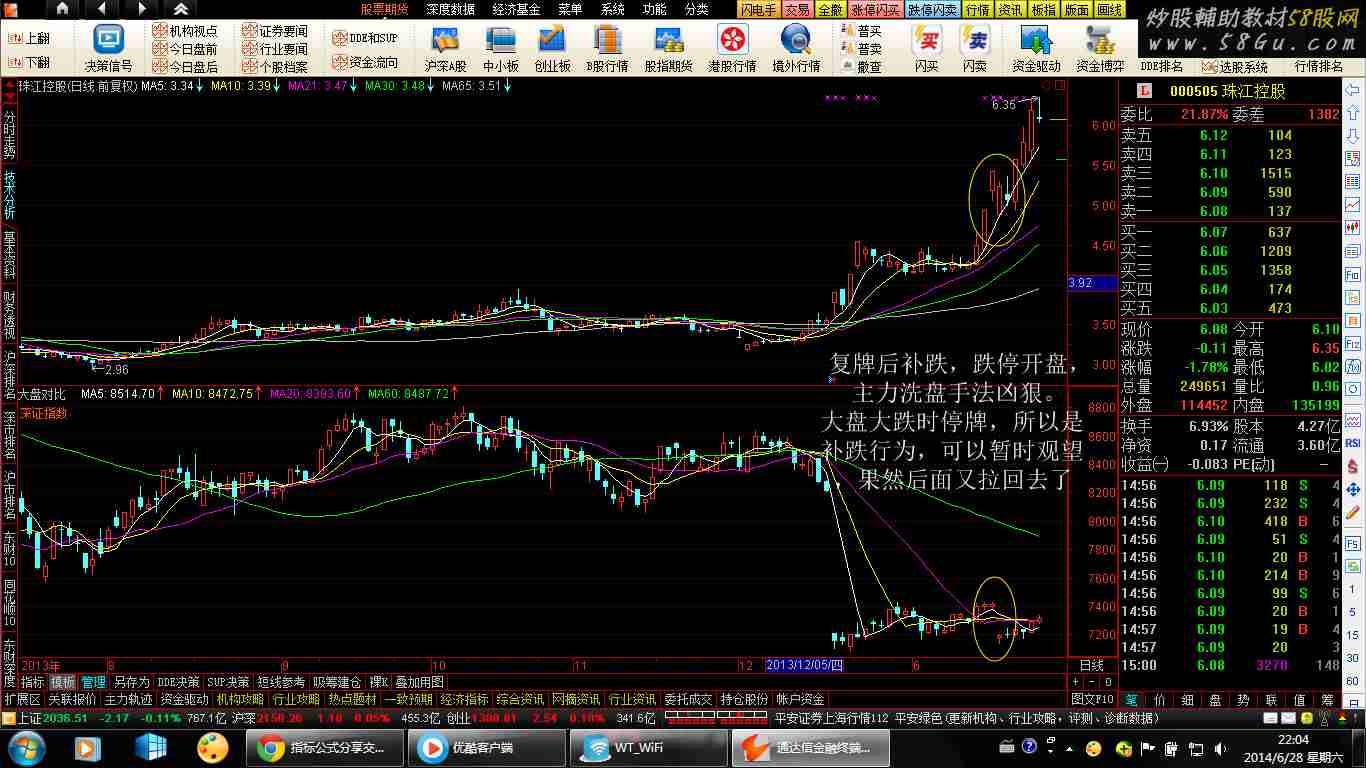This screenshot has height=768, width=1366.
Task: Toggle the 涨停闪买 mode button
Action: click(875, 9)
